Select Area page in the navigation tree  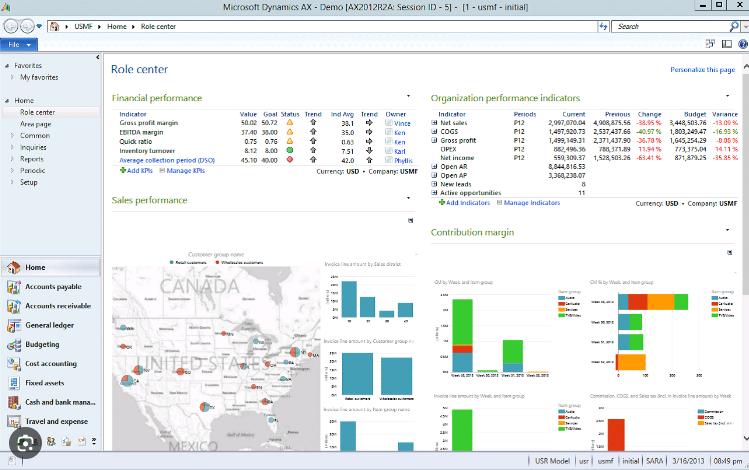[x=35, y=124]
